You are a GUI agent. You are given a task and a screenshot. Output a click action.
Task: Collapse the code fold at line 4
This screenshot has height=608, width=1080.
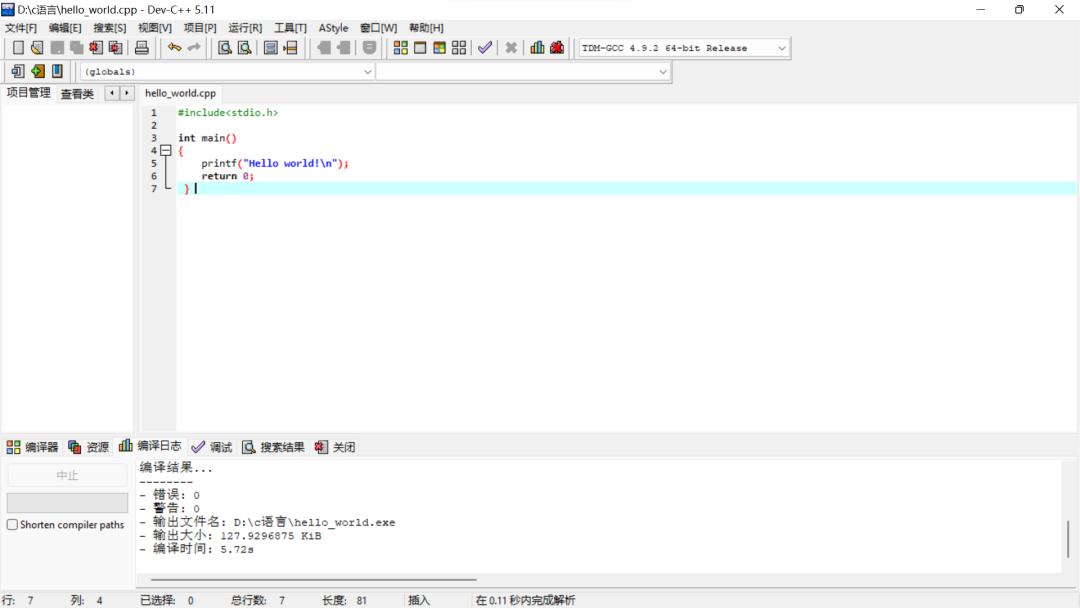point(166,151)
